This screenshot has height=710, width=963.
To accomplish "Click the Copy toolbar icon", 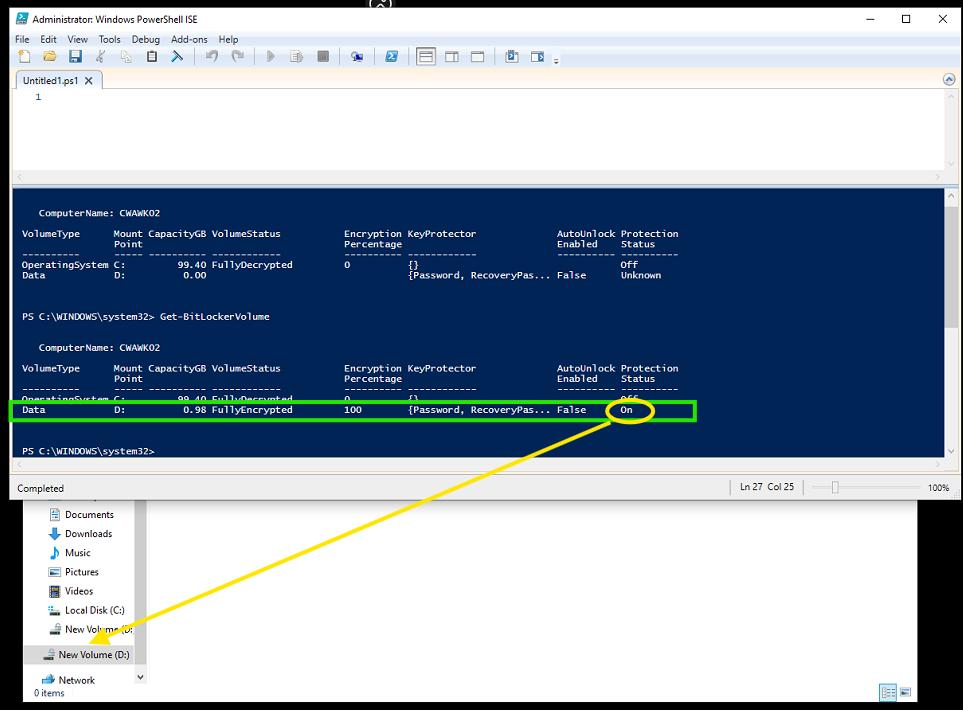I will tap(127, 57).
